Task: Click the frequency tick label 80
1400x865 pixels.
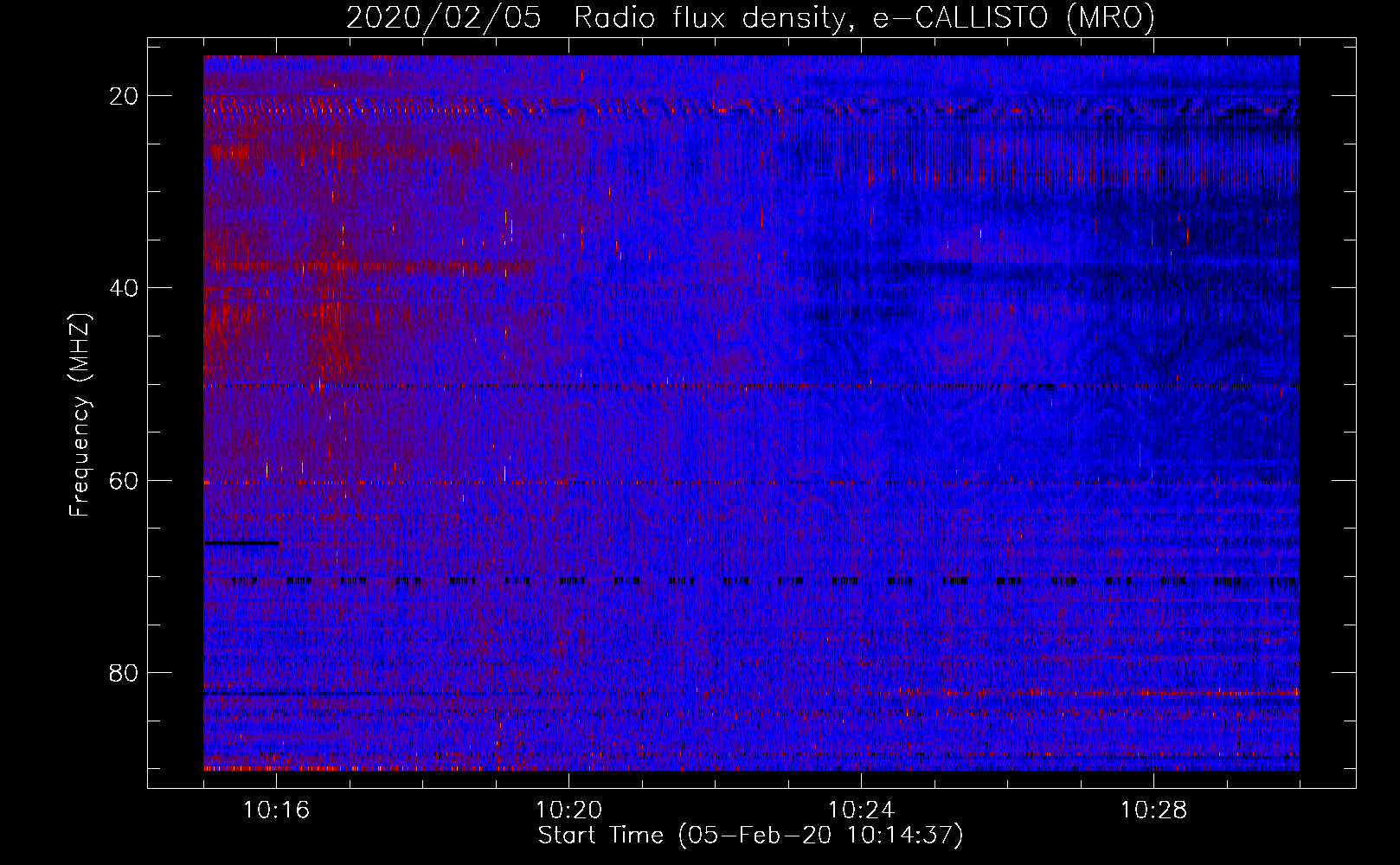Action: 124,672
